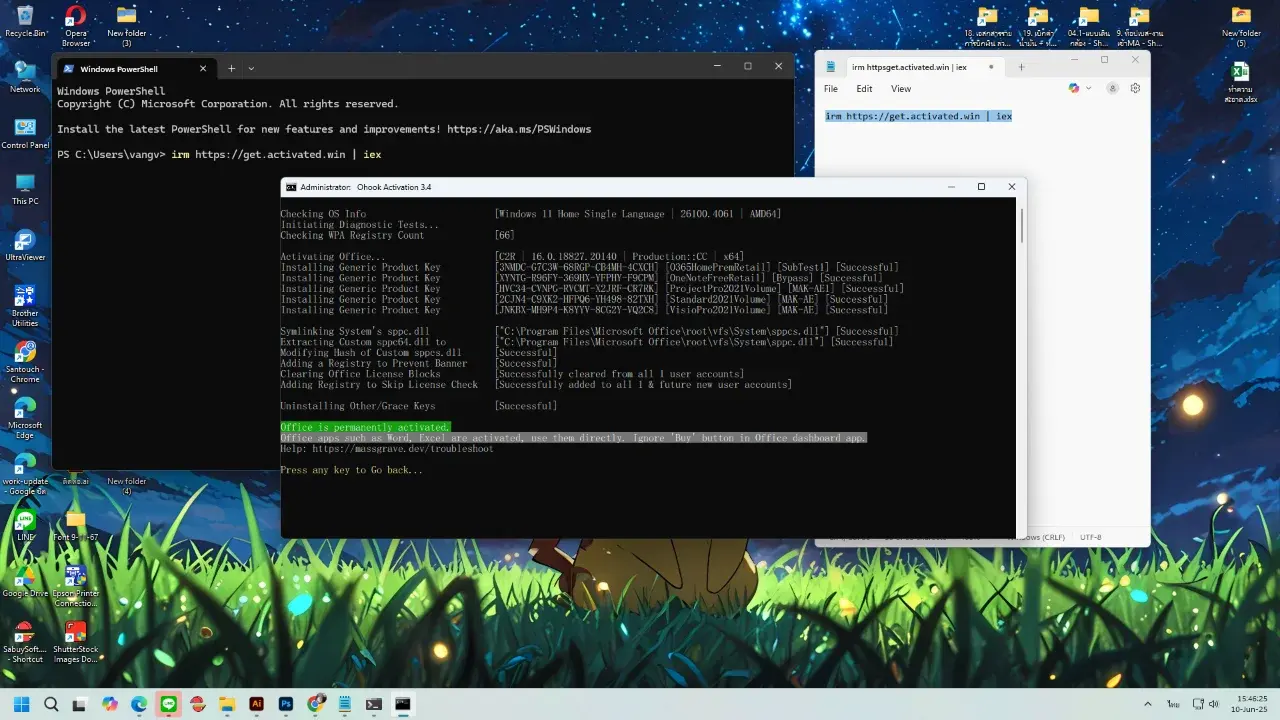The height and width of the screenshot is (720, 1280).
Task: Open Copilot from the taskbar
Action: 109,704
